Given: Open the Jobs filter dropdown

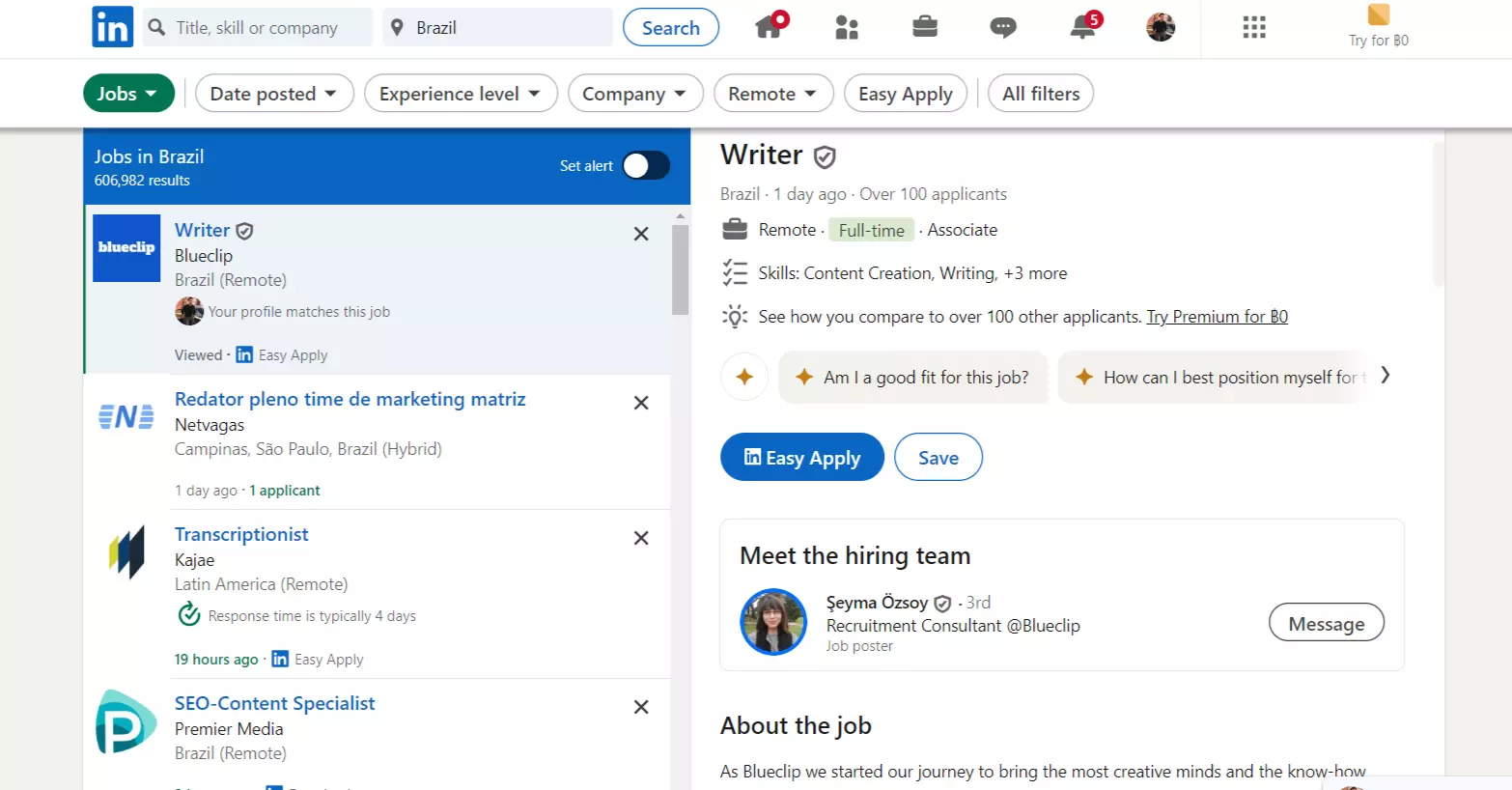Looking at the screenshot, I should click(x=128, y=94).
